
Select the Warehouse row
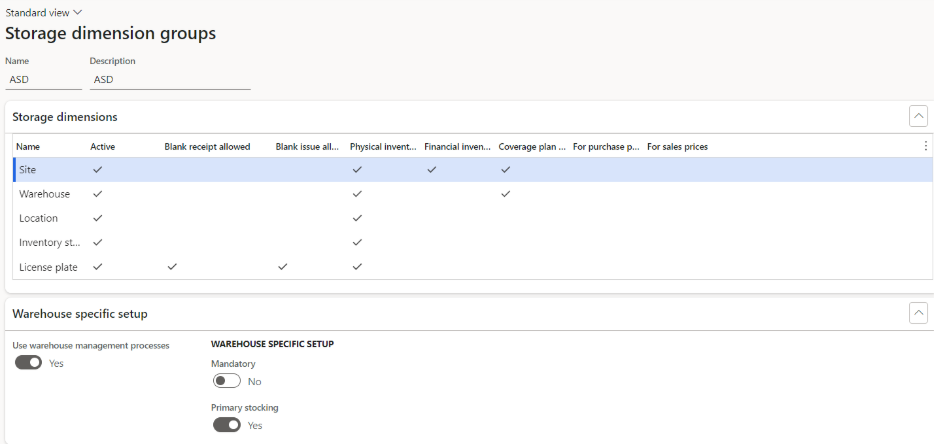point(44,194)
